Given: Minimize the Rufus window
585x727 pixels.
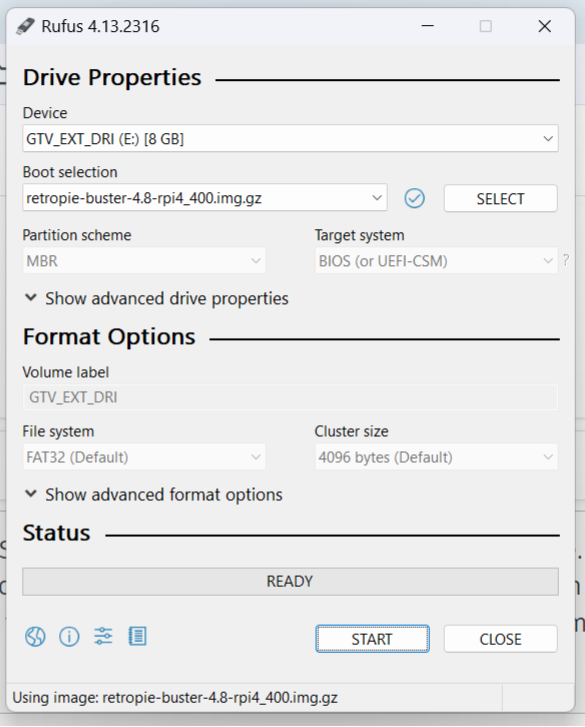Looking at the screenshot, I should coord(427,26).
